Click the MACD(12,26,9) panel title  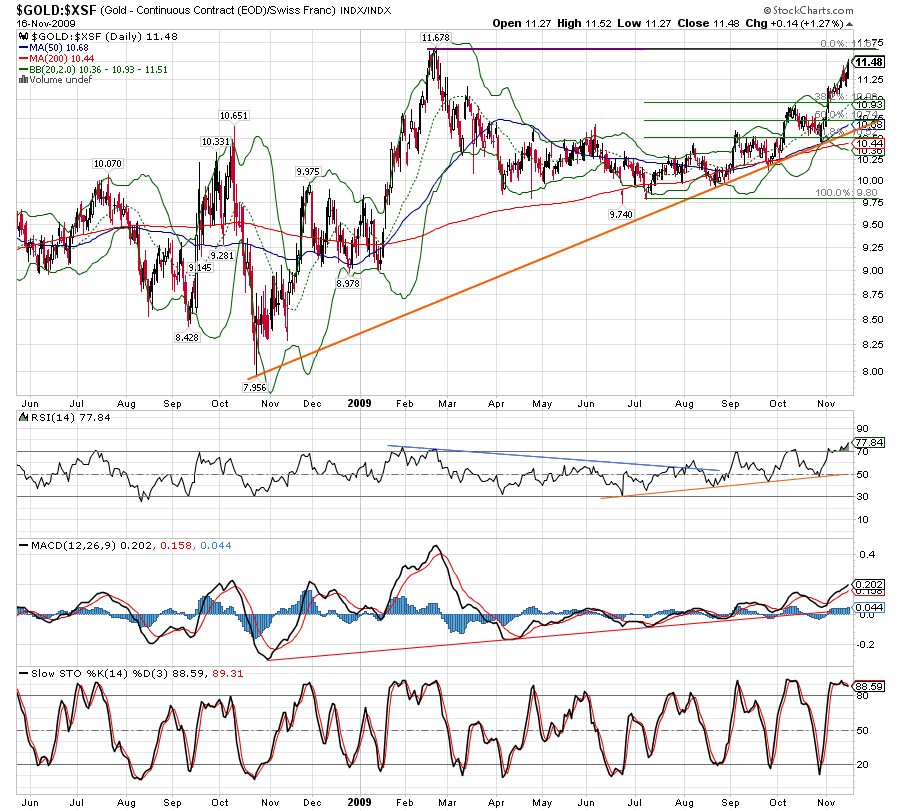[74, 545]
